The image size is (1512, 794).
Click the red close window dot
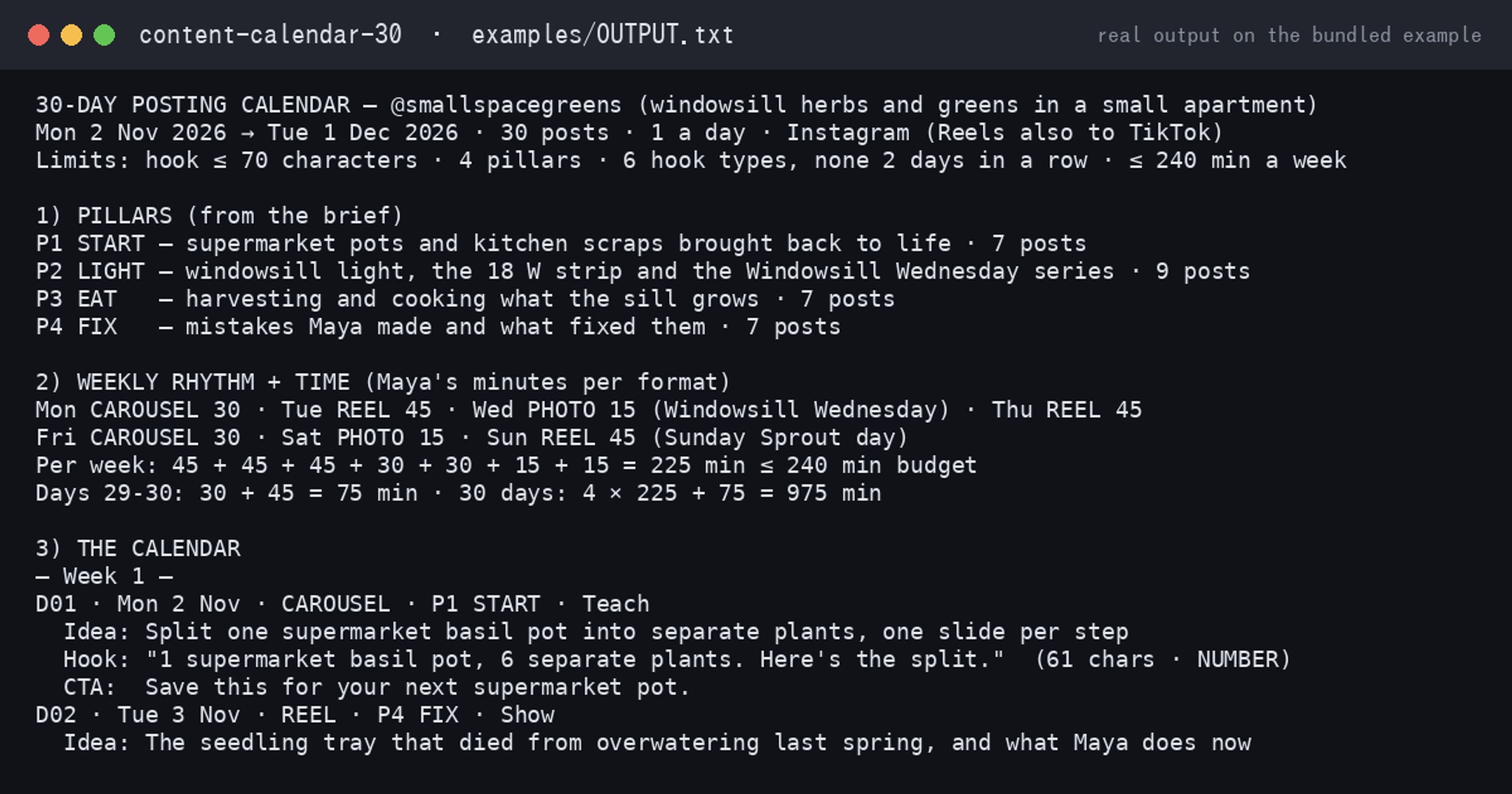(38, 35)
